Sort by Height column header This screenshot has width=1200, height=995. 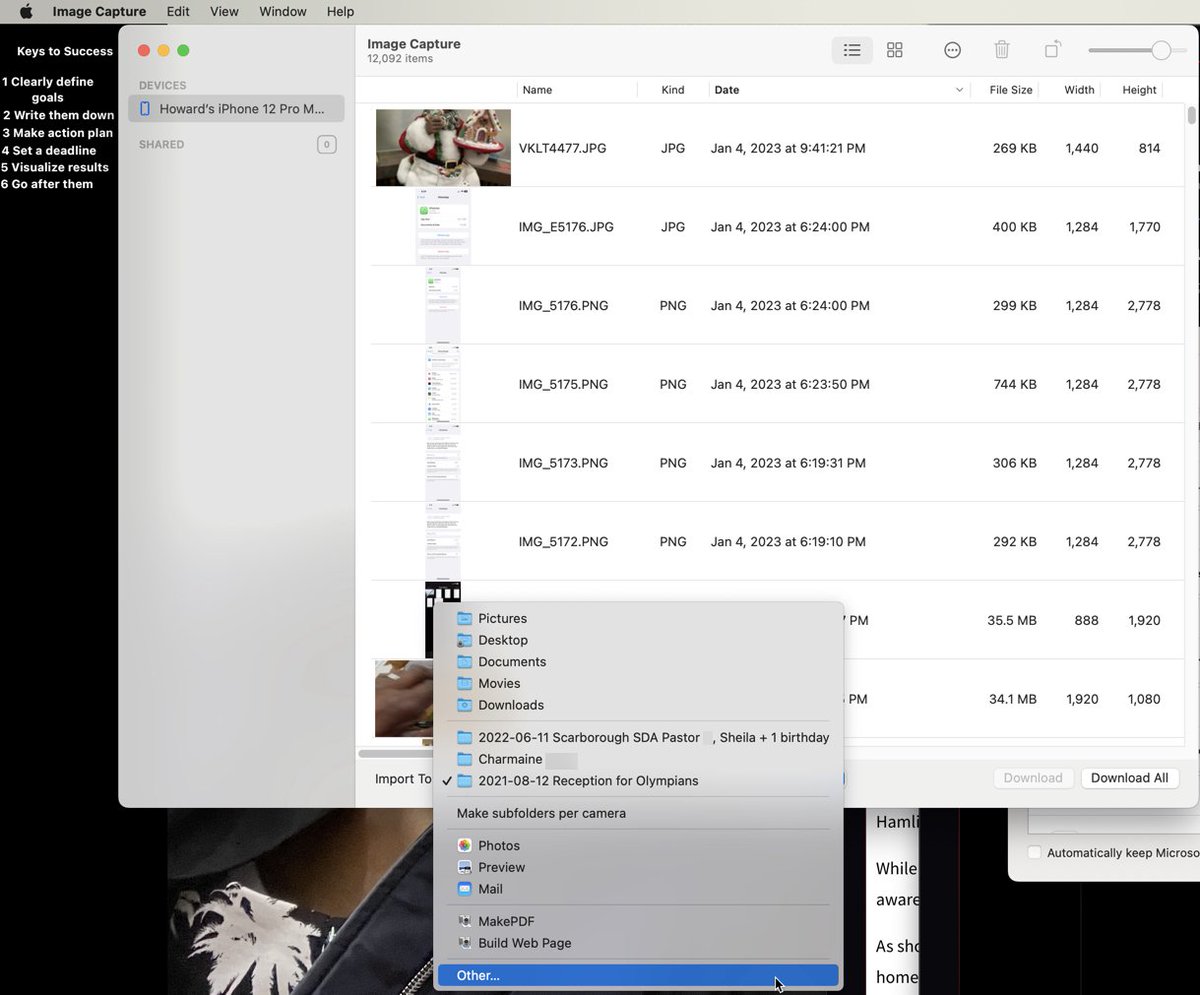(1139, 90)
